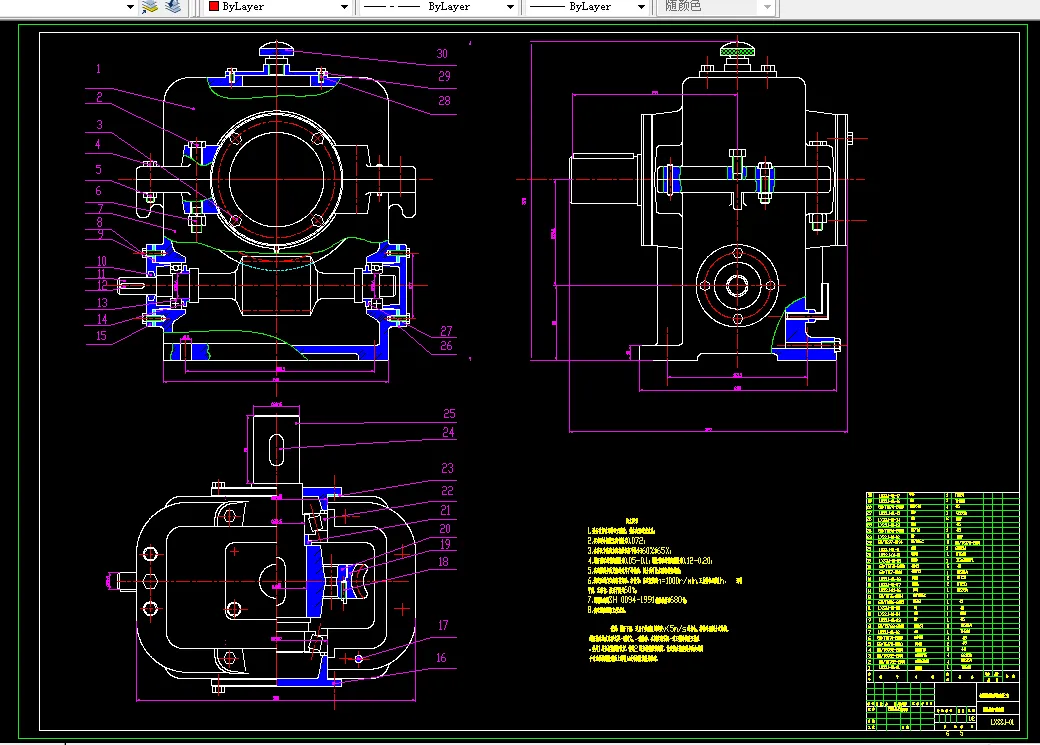Select part number "30" for breather cap
This screenshot has width=1040, height=745.
tap(442, 54)
